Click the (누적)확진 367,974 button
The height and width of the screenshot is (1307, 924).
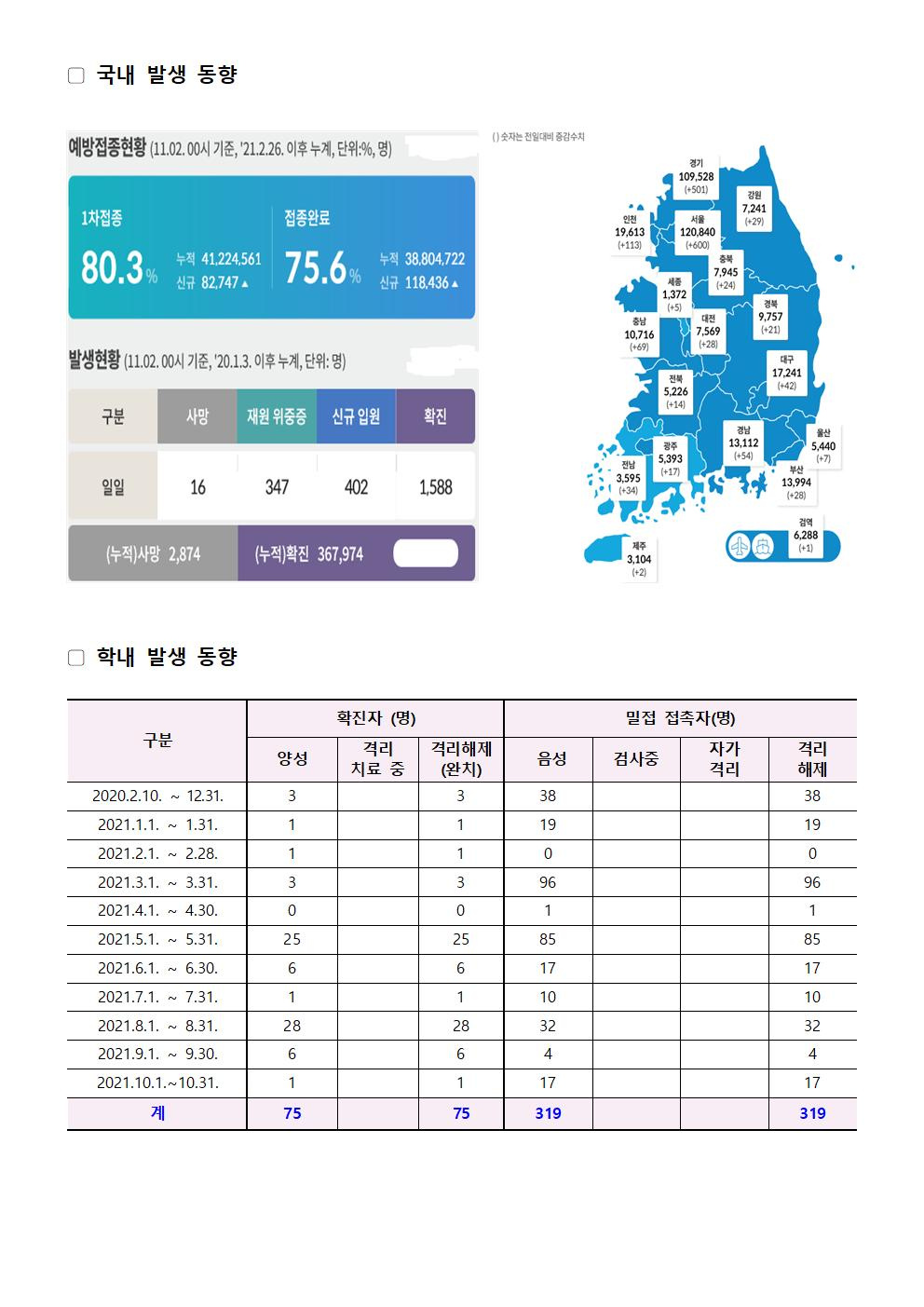(x=309, y=553)
